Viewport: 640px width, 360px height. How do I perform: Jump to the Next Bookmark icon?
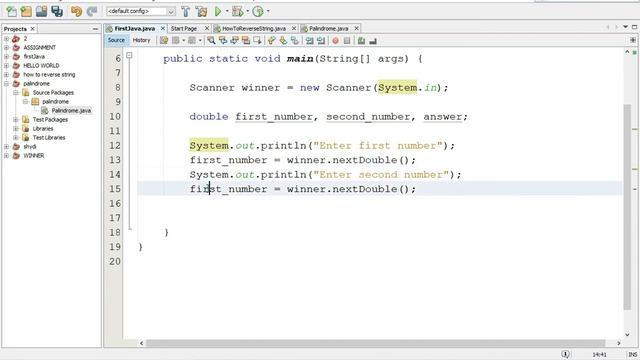pyautogui.click(x=283, y=40)
